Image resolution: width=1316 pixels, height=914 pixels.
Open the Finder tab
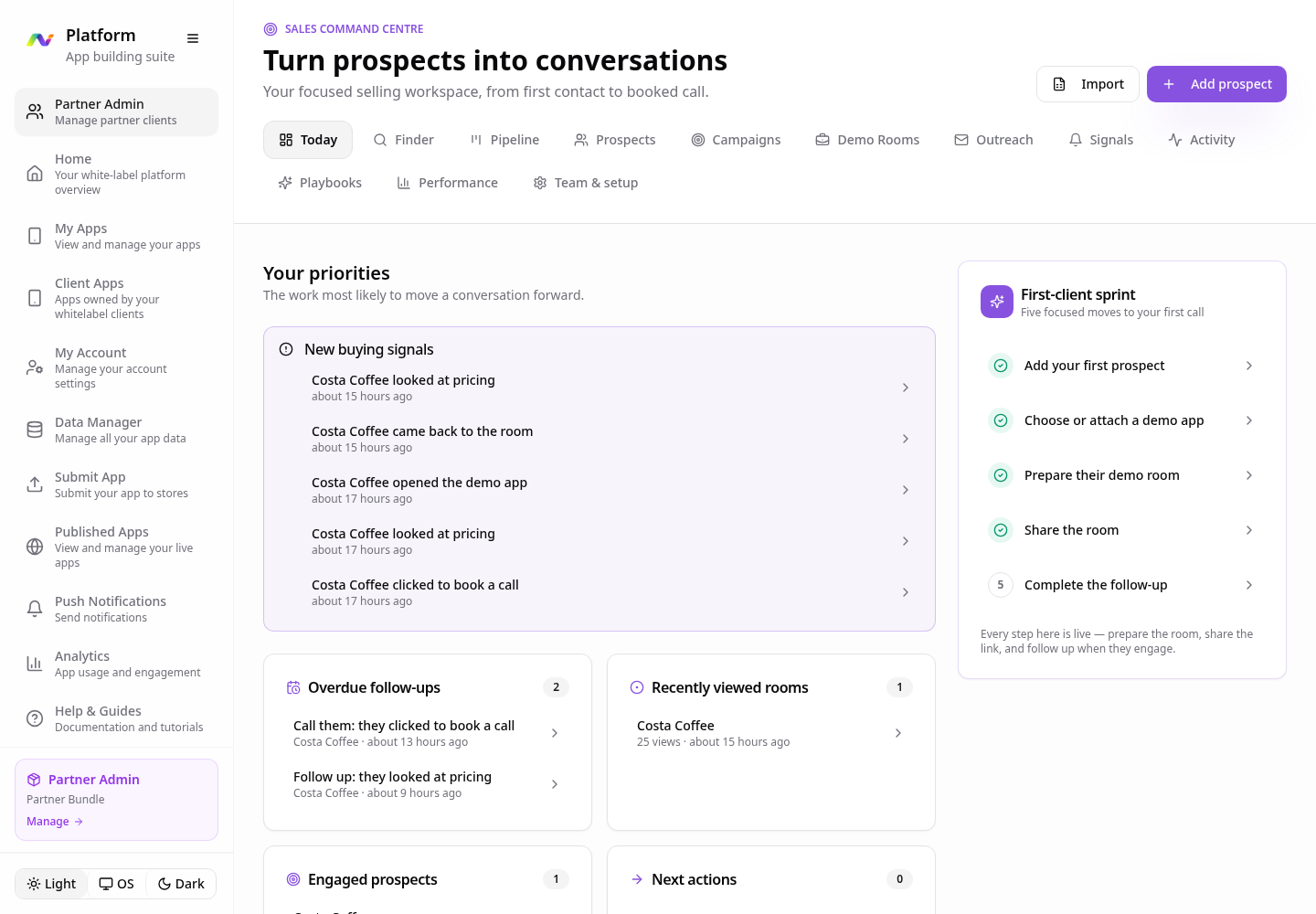click(x=404, y=140)
